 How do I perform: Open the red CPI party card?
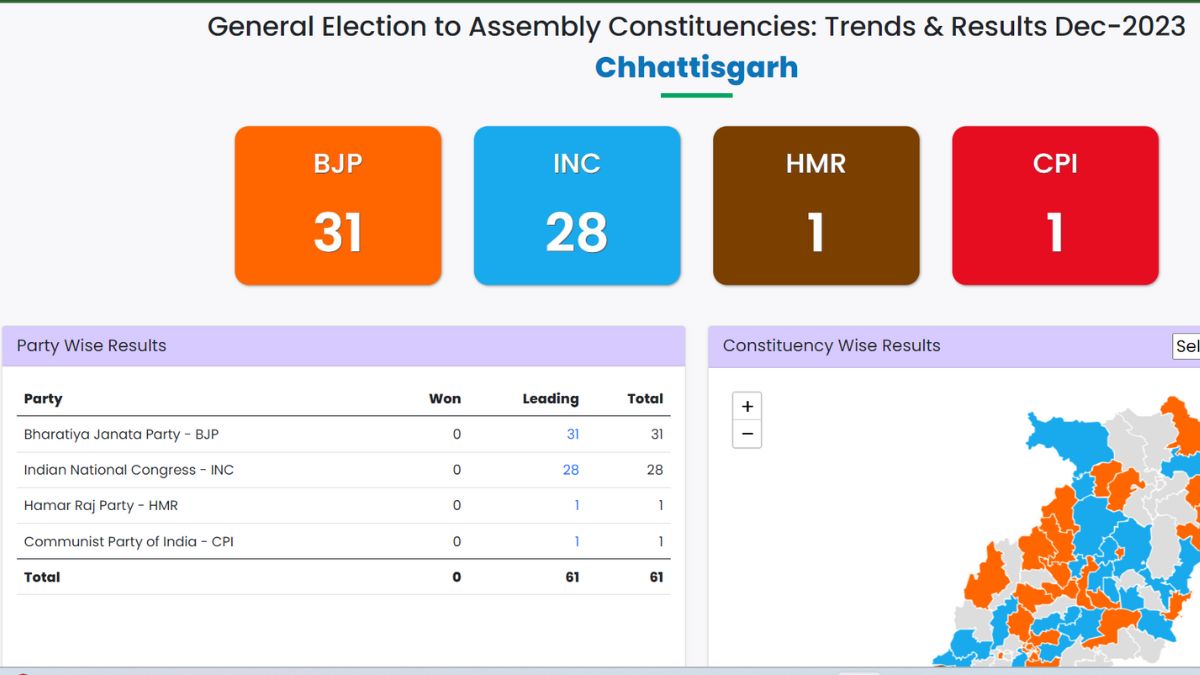1055,205
